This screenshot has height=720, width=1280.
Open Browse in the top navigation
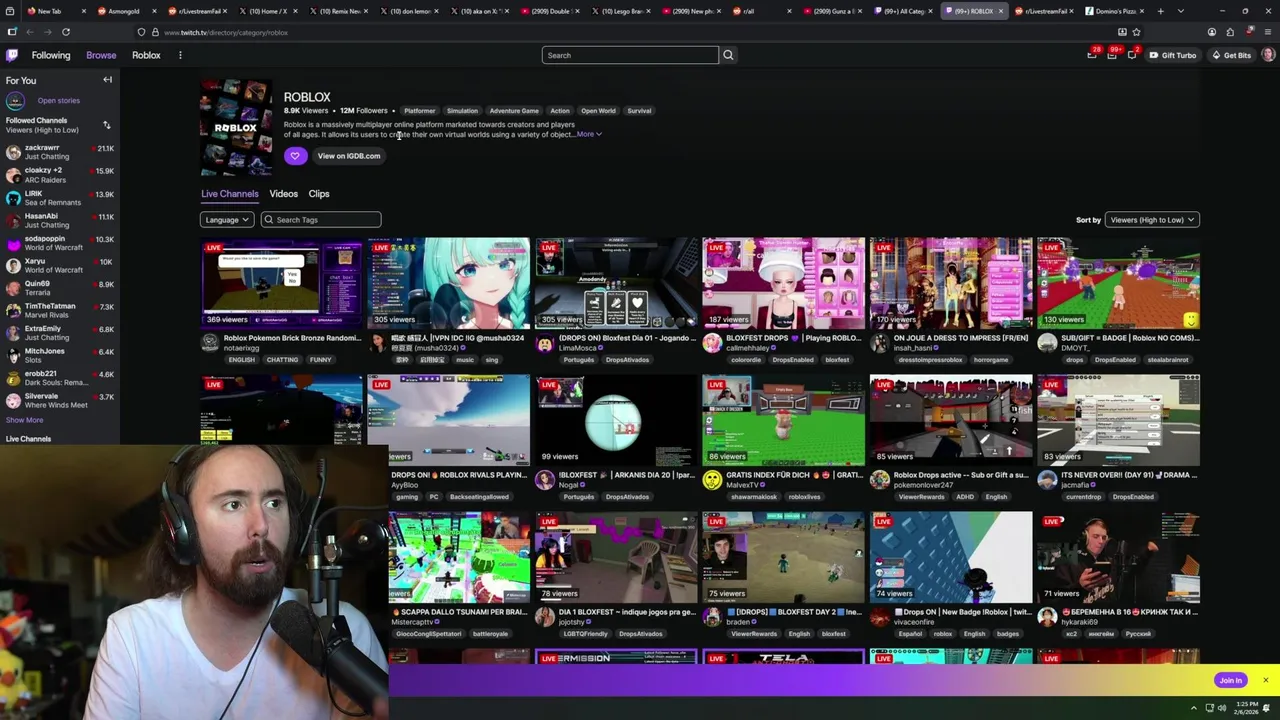click(101, 55)
